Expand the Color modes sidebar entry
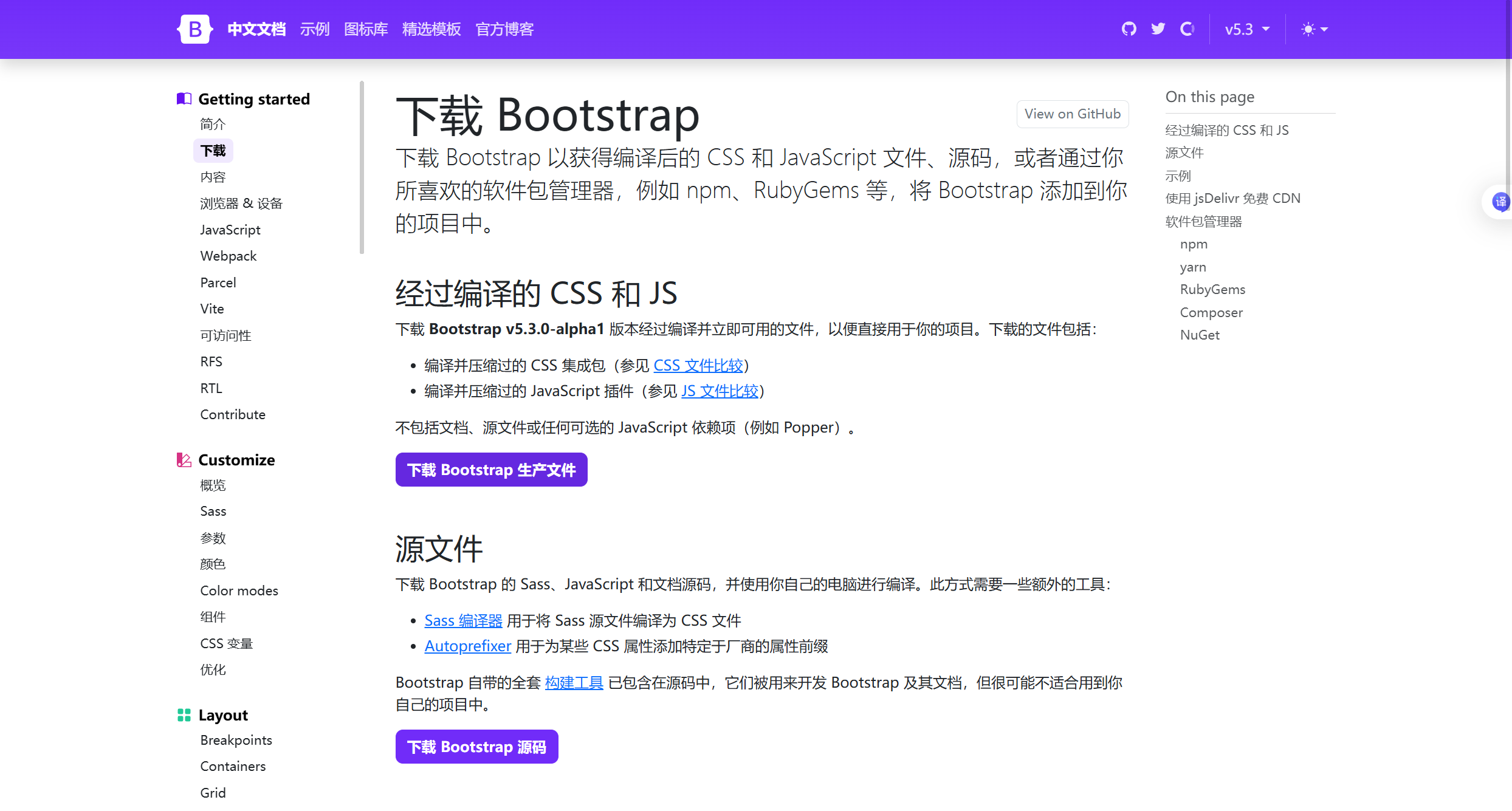 239,590
